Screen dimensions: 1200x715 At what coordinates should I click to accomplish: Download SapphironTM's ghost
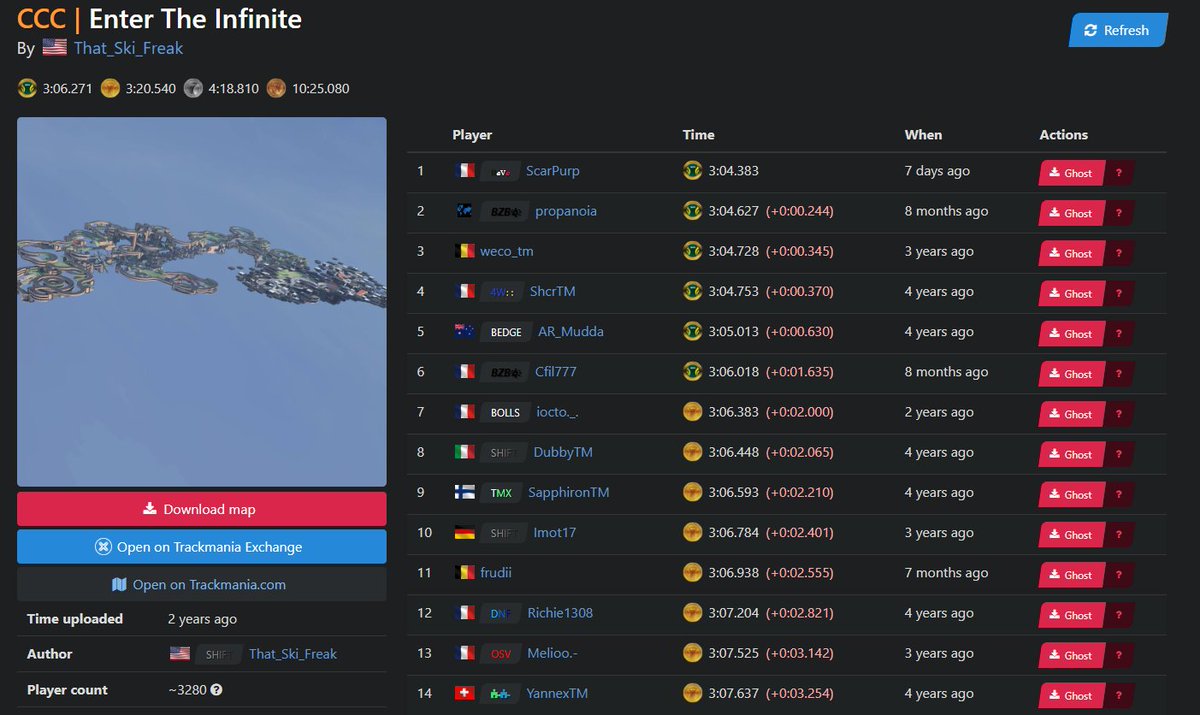[1070, 494]
